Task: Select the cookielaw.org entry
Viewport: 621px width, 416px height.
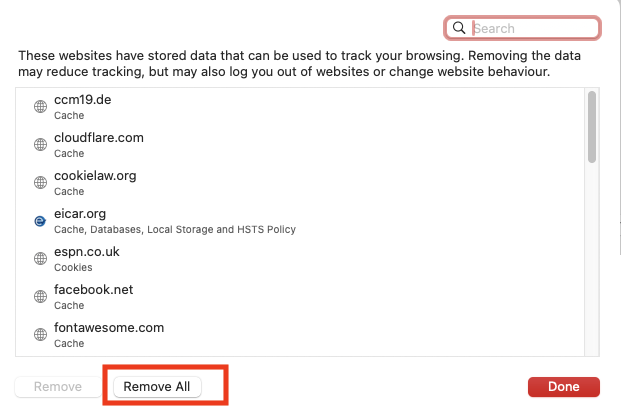Action: [300, 183]
